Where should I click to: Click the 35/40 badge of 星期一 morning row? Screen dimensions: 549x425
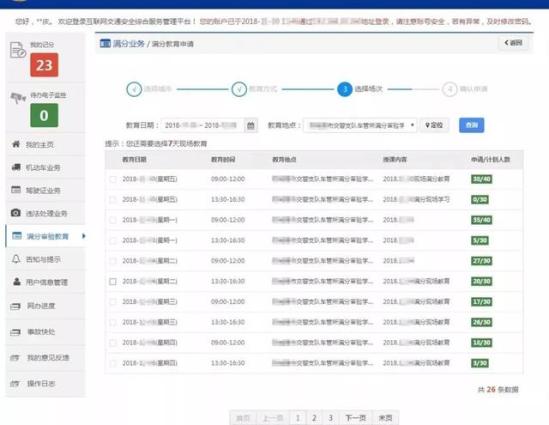pyautogui.click(x=482, y=220)
